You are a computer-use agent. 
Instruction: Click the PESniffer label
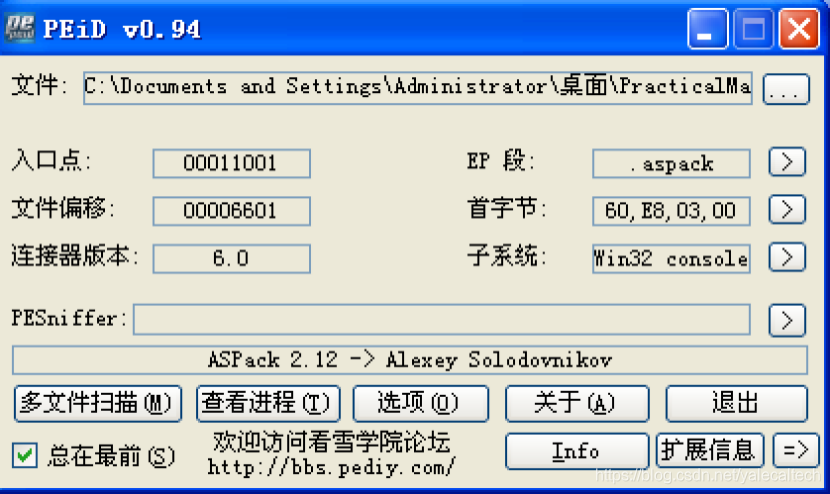(x=69, y=318)
